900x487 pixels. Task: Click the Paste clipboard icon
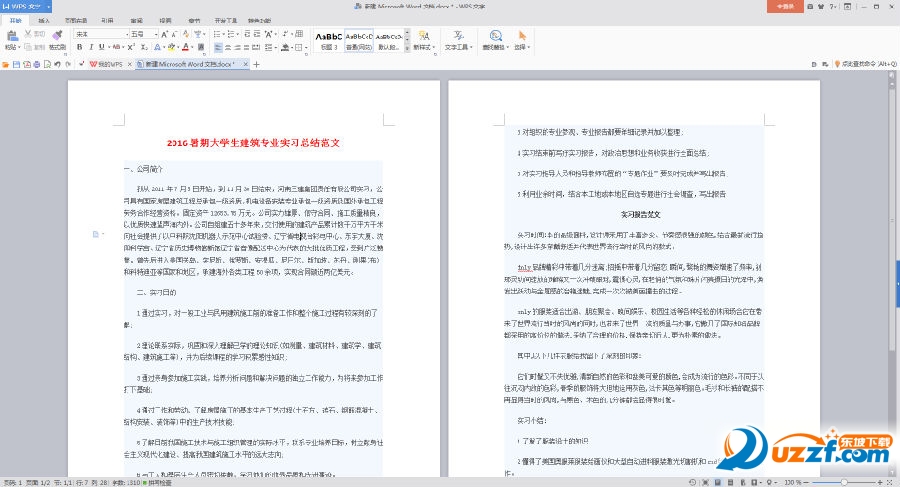[12, 36]
